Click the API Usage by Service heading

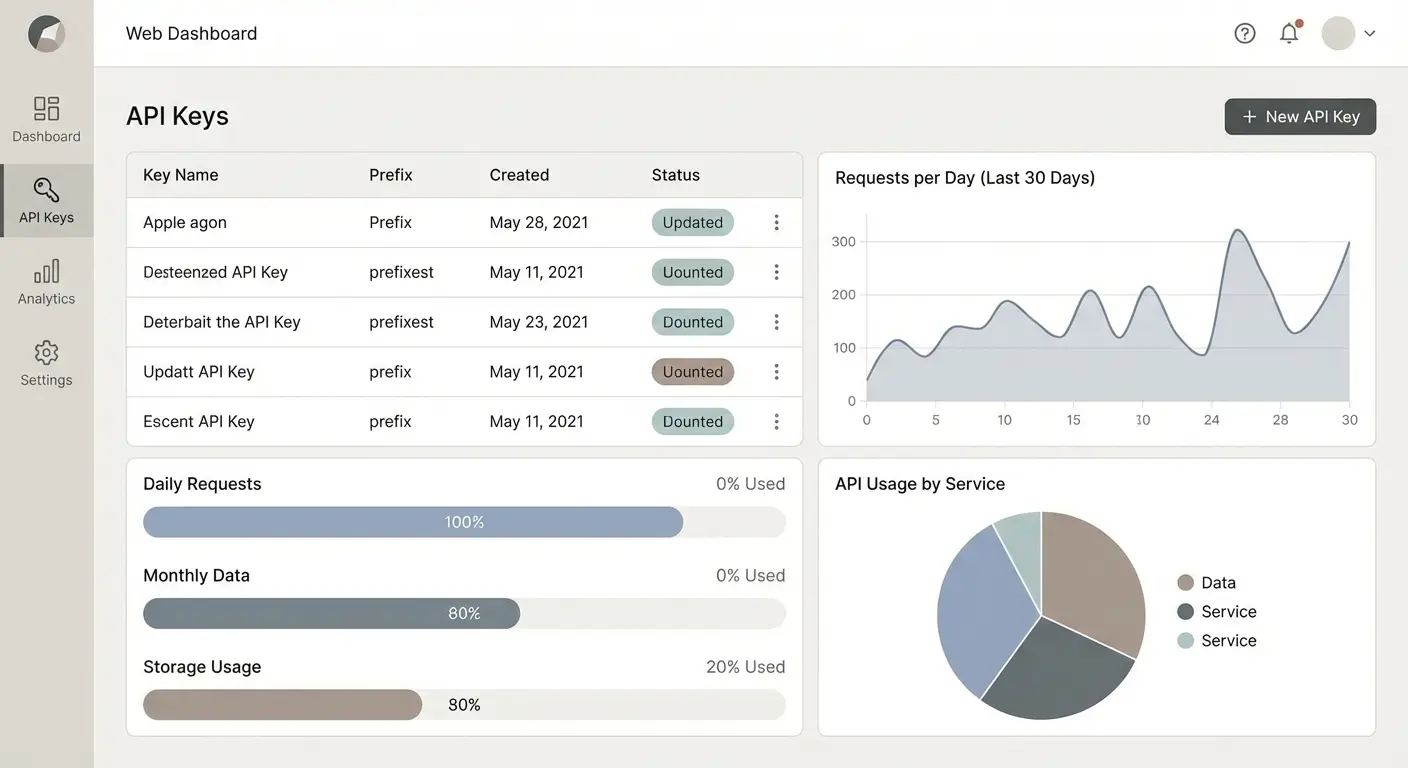(920, 484)
